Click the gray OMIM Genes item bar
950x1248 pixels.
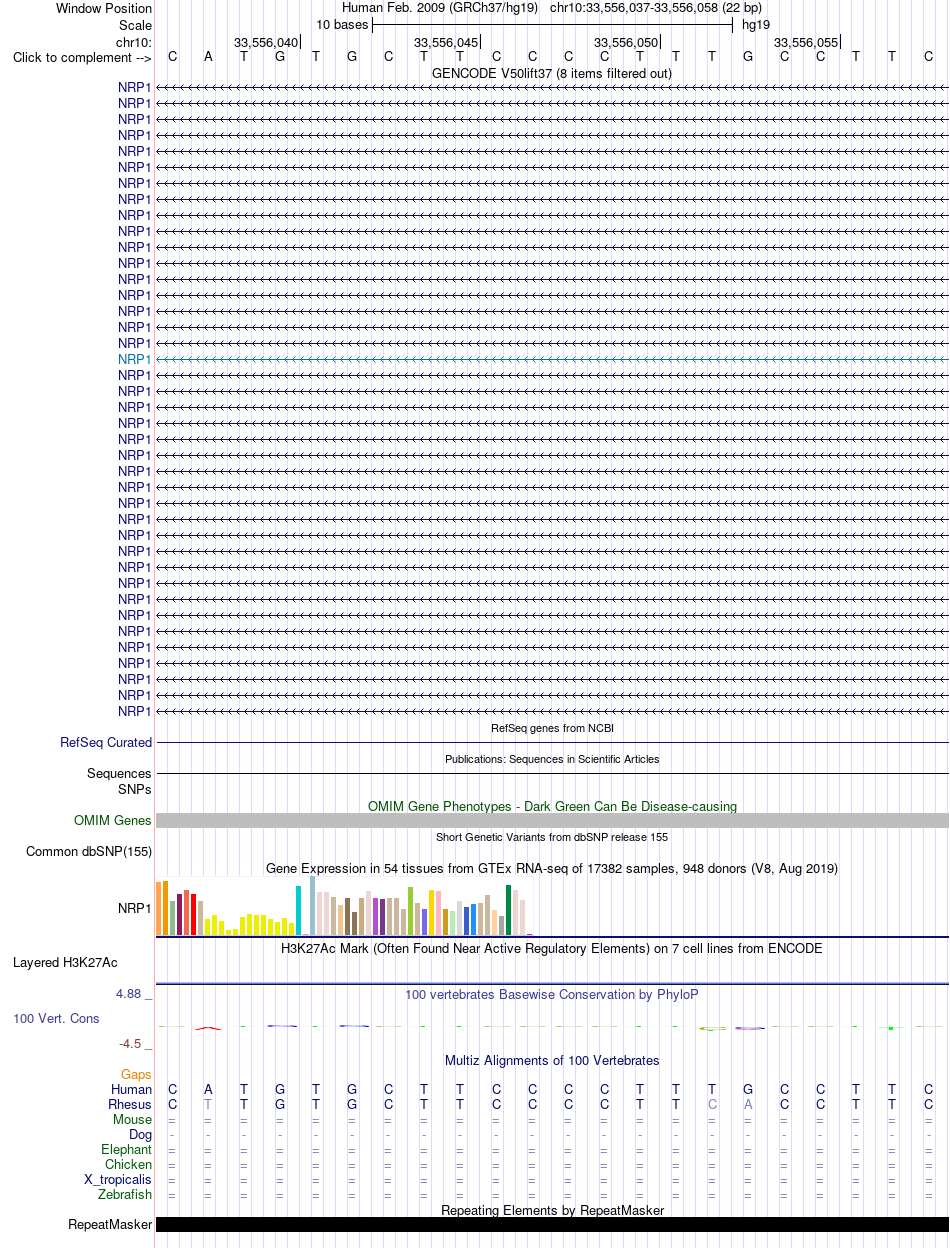click(552, 820)
